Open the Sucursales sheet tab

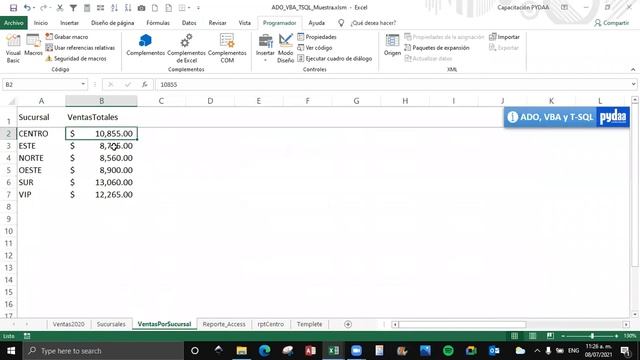tap(111, 324)
